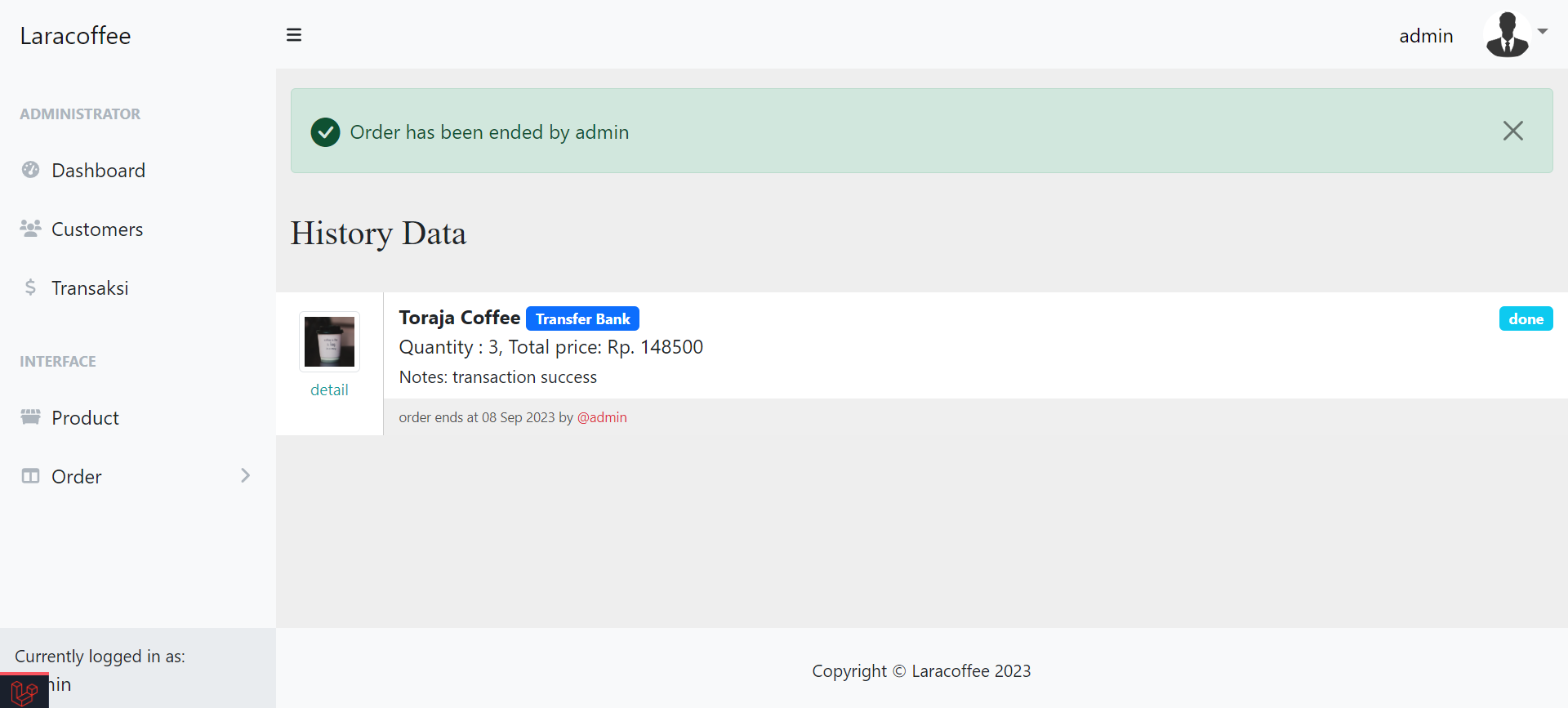
Task: Click the Transaksi dollar sign icon
Action: [31, 287]
